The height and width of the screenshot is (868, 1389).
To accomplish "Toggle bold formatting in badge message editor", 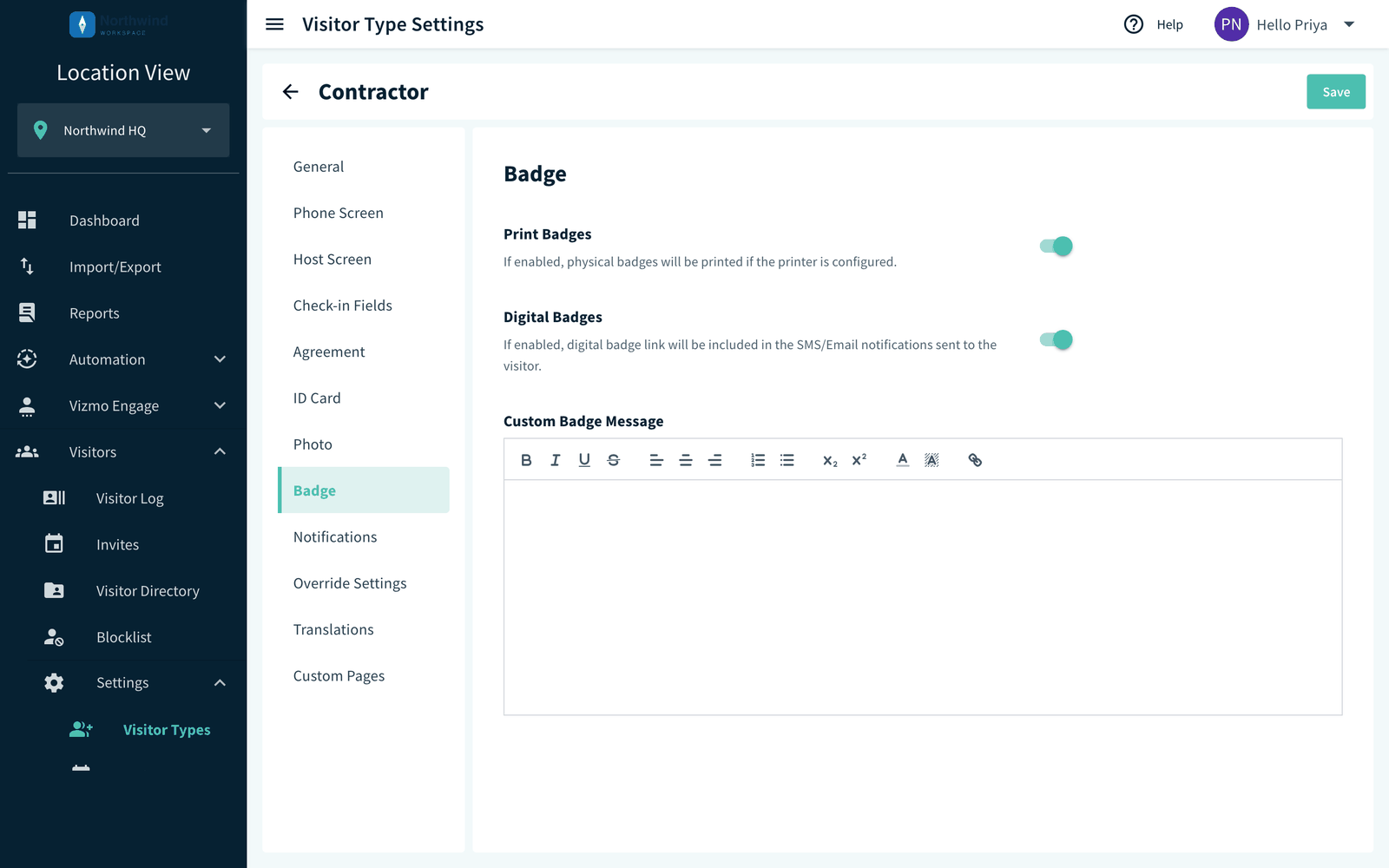I will pos(526,460).
